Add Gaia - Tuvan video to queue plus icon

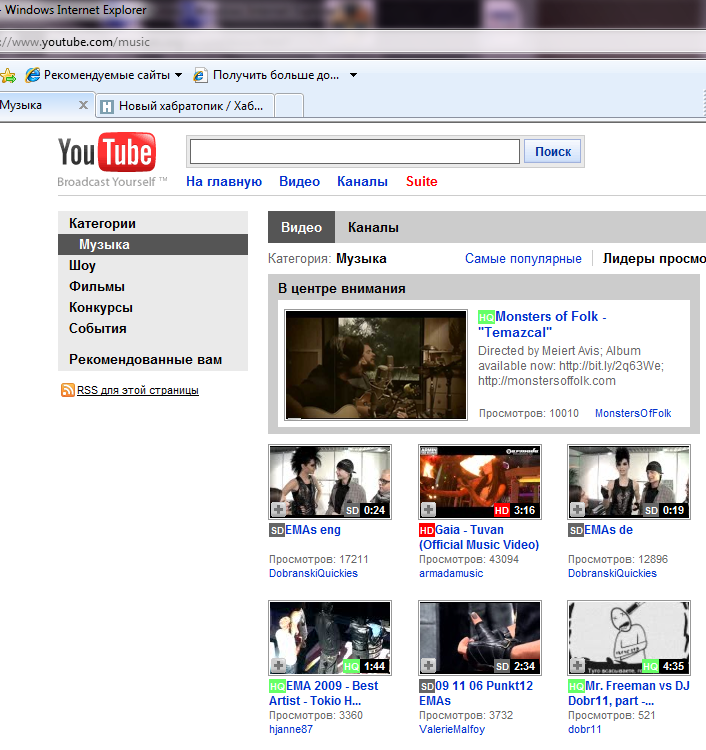pos(429,509)
